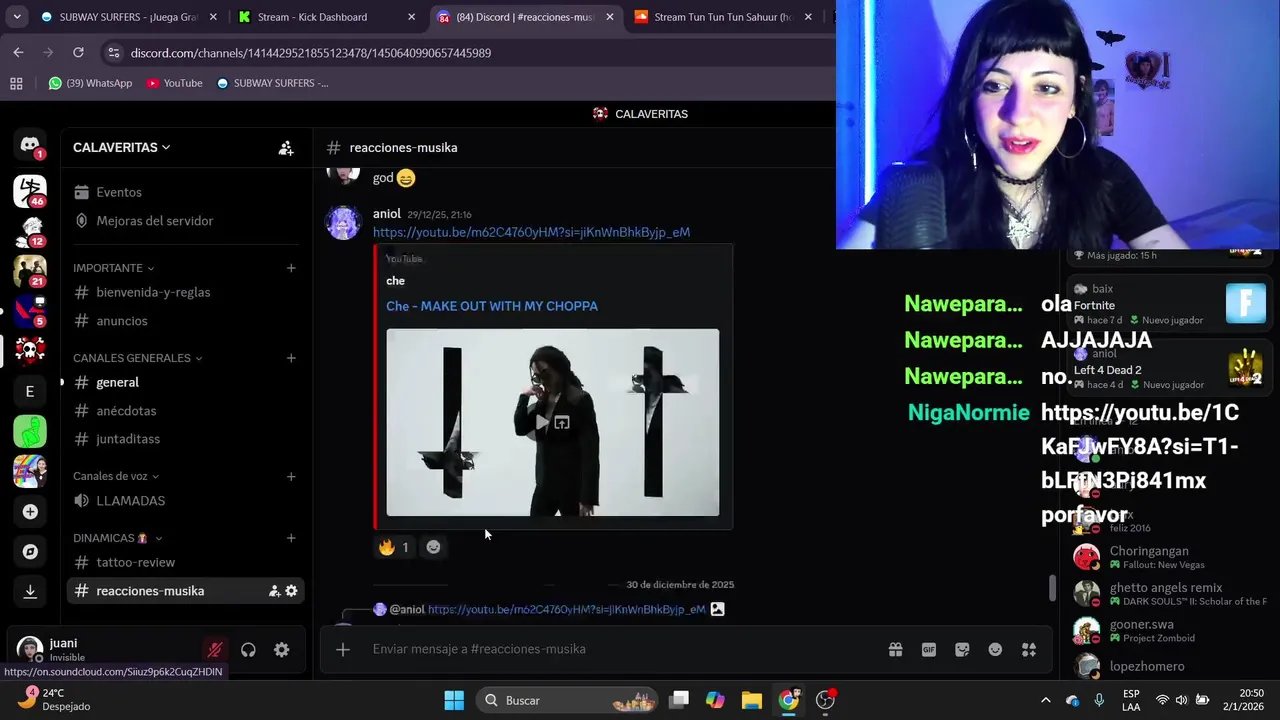Open Discord direct messages home icon

[30, 146]
